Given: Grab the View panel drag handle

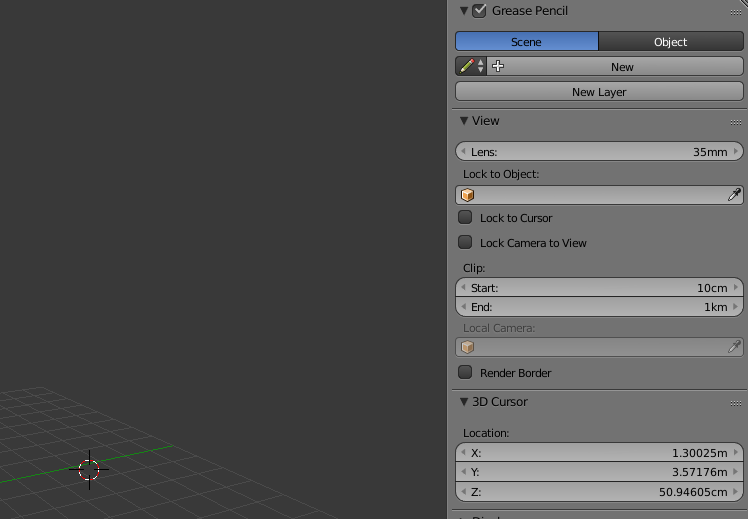Looking at the screenshot, I should point(736,123).
